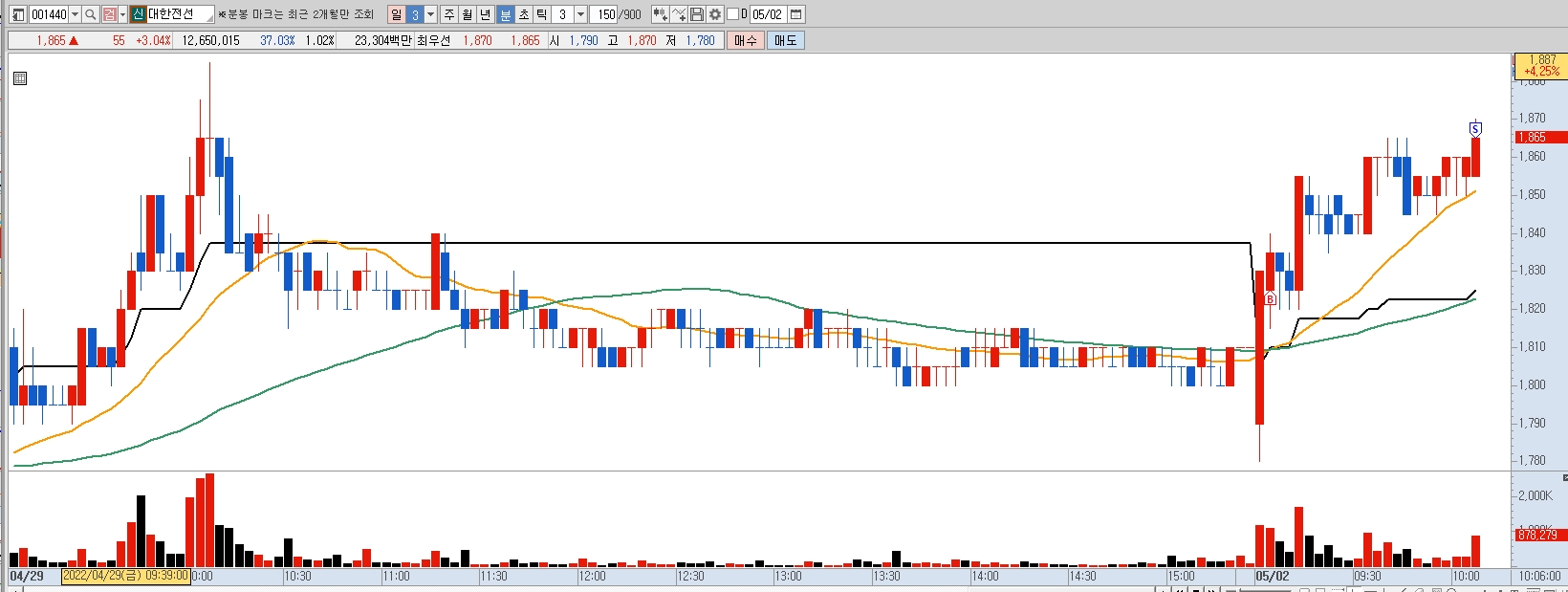Click the 04/29 date marker on time axis
The width and height of the screenshot is (1568, 592).
click(27, 576)
